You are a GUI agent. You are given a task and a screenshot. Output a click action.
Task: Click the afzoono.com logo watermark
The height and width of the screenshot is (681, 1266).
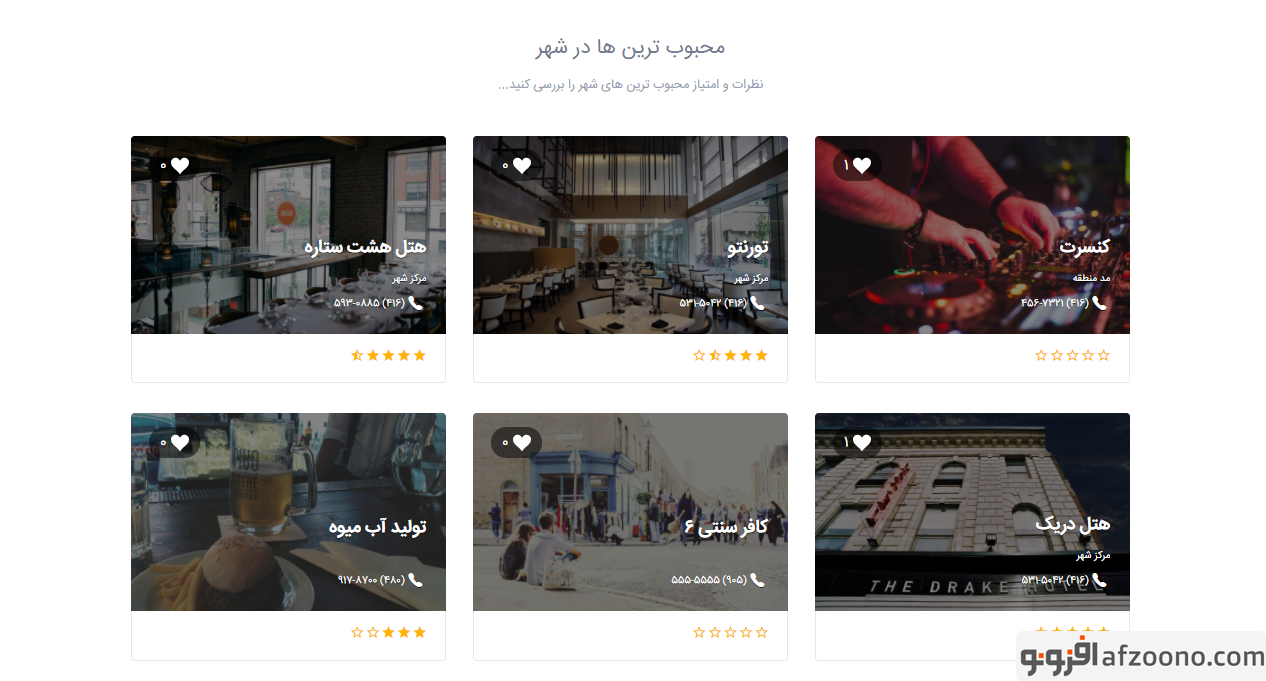(1142, 657)
